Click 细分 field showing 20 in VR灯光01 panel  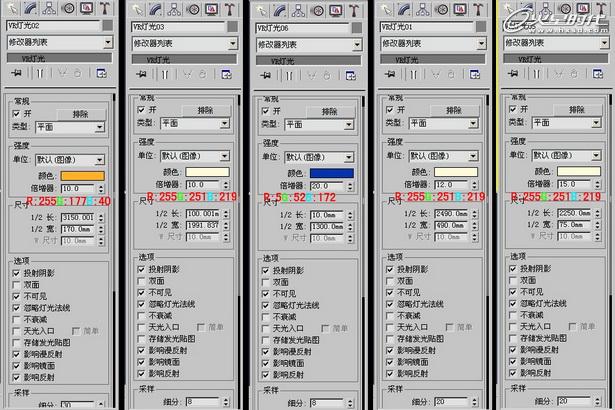click(x=451, y=402)
